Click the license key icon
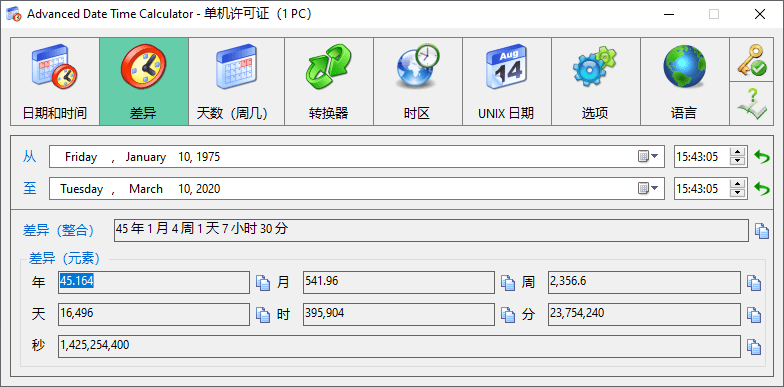 (x=752, y=60)
